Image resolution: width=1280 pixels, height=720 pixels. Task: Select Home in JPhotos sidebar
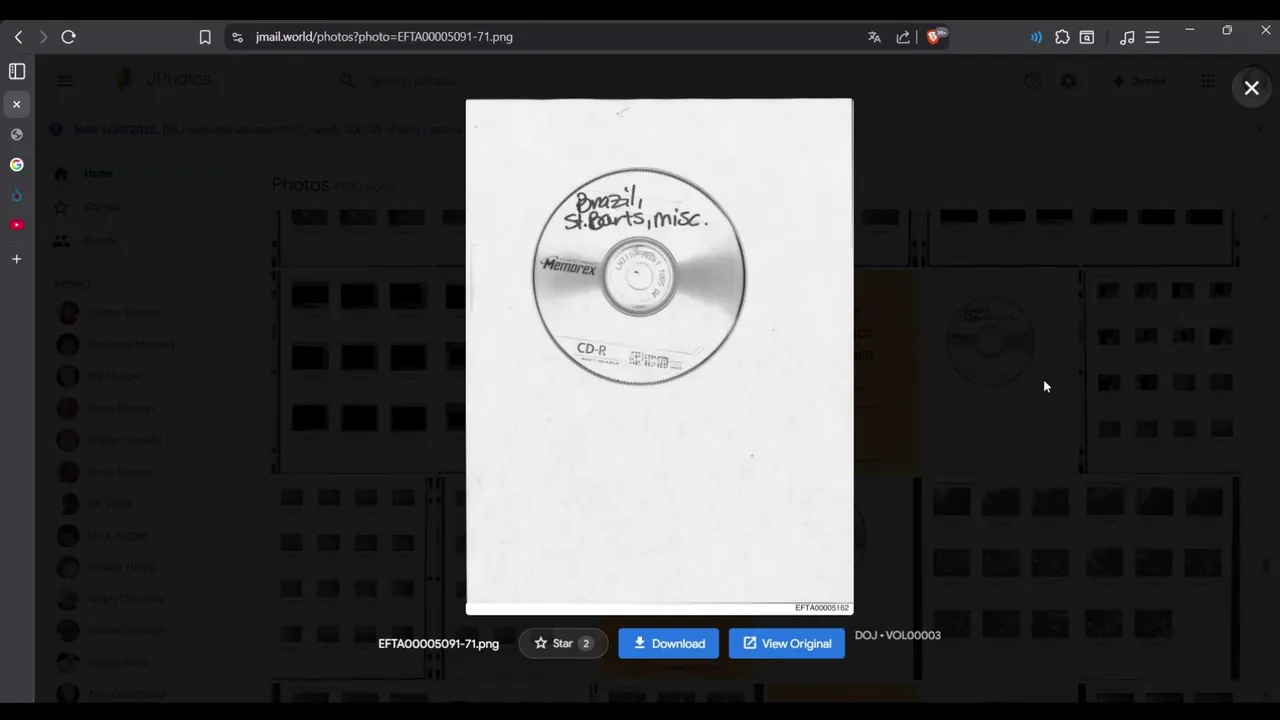pos(140,174)
